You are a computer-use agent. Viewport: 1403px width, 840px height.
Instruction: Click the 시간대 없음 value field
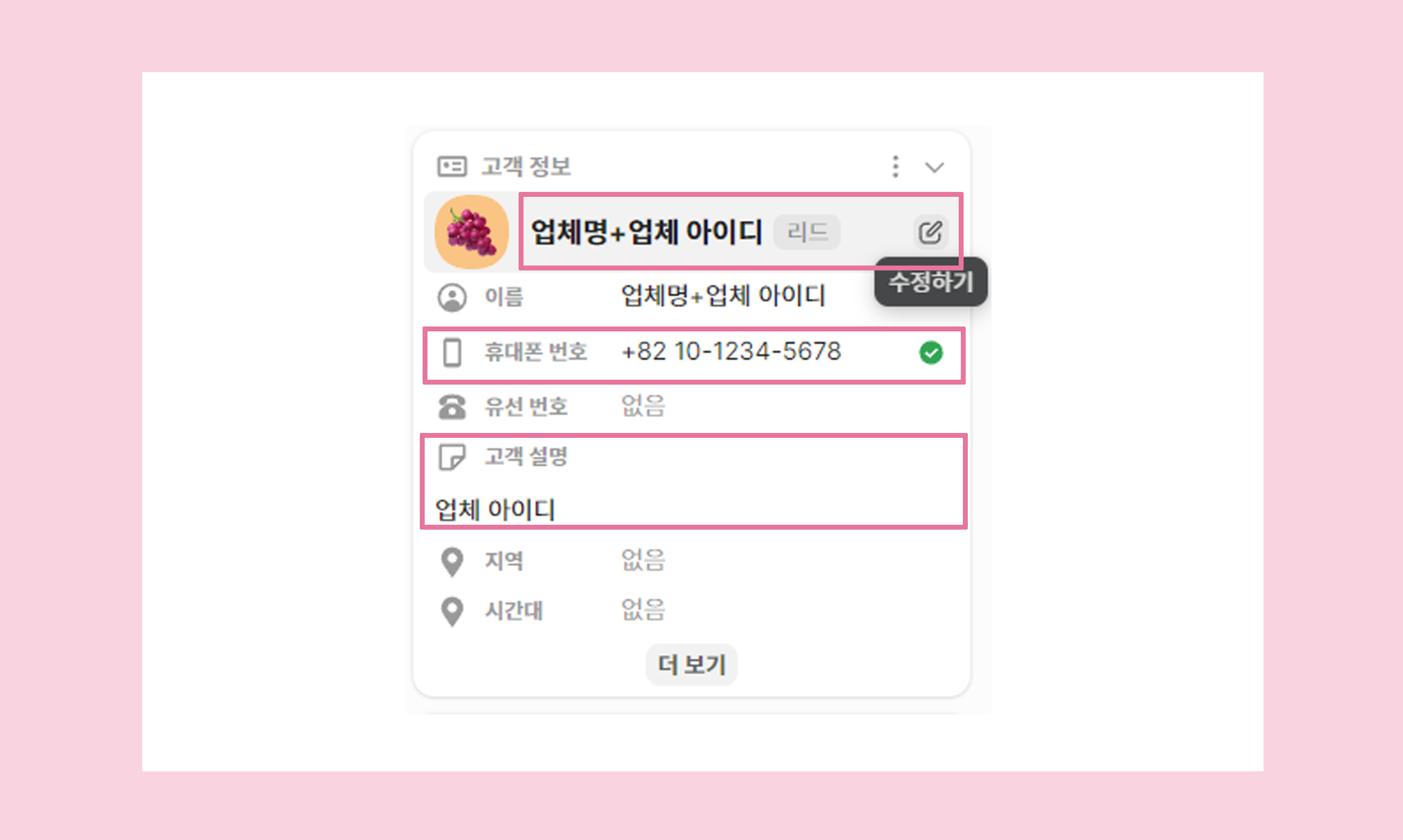click(643, 610)
